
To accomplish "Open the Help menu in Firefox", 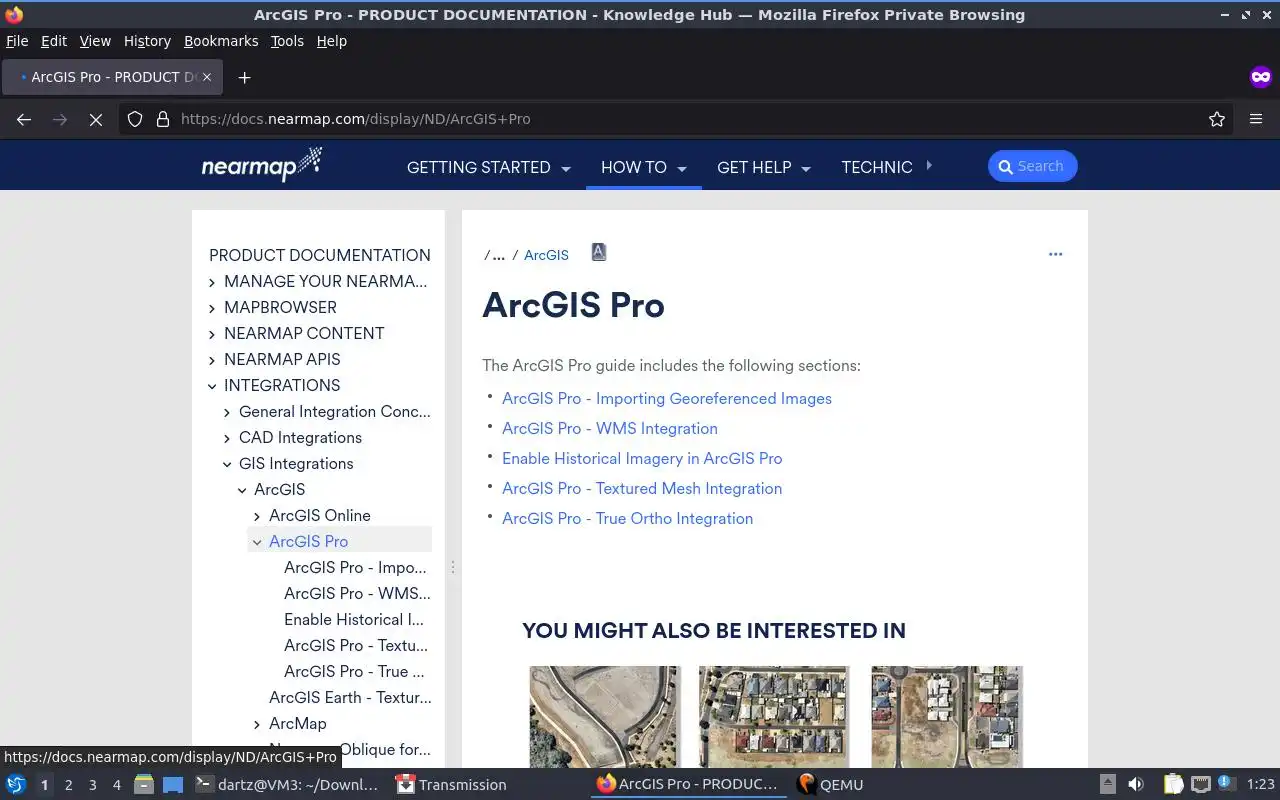I will pos(332,41).
